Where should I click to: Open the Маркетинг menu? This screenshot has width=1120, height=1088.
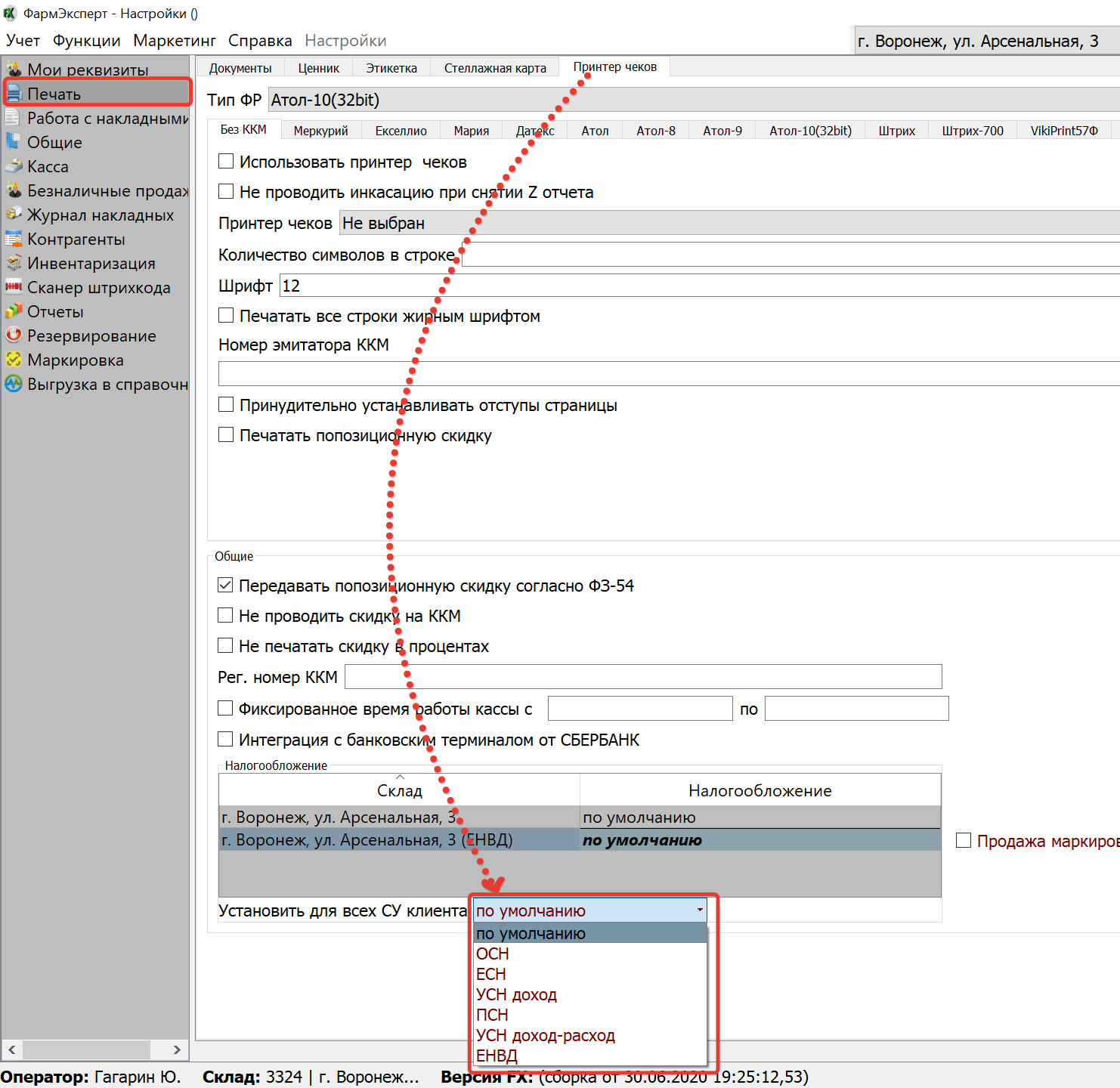pyautogui.click(x=175, y=41)
